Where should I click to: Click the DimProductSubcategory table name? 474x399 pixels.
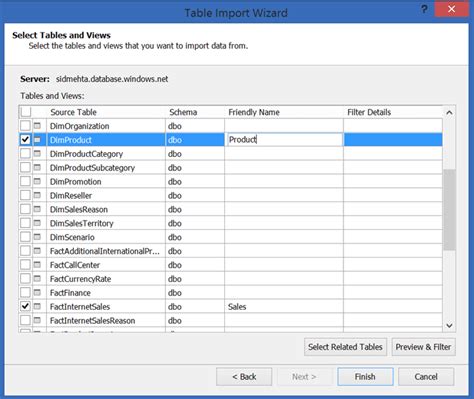92,168
